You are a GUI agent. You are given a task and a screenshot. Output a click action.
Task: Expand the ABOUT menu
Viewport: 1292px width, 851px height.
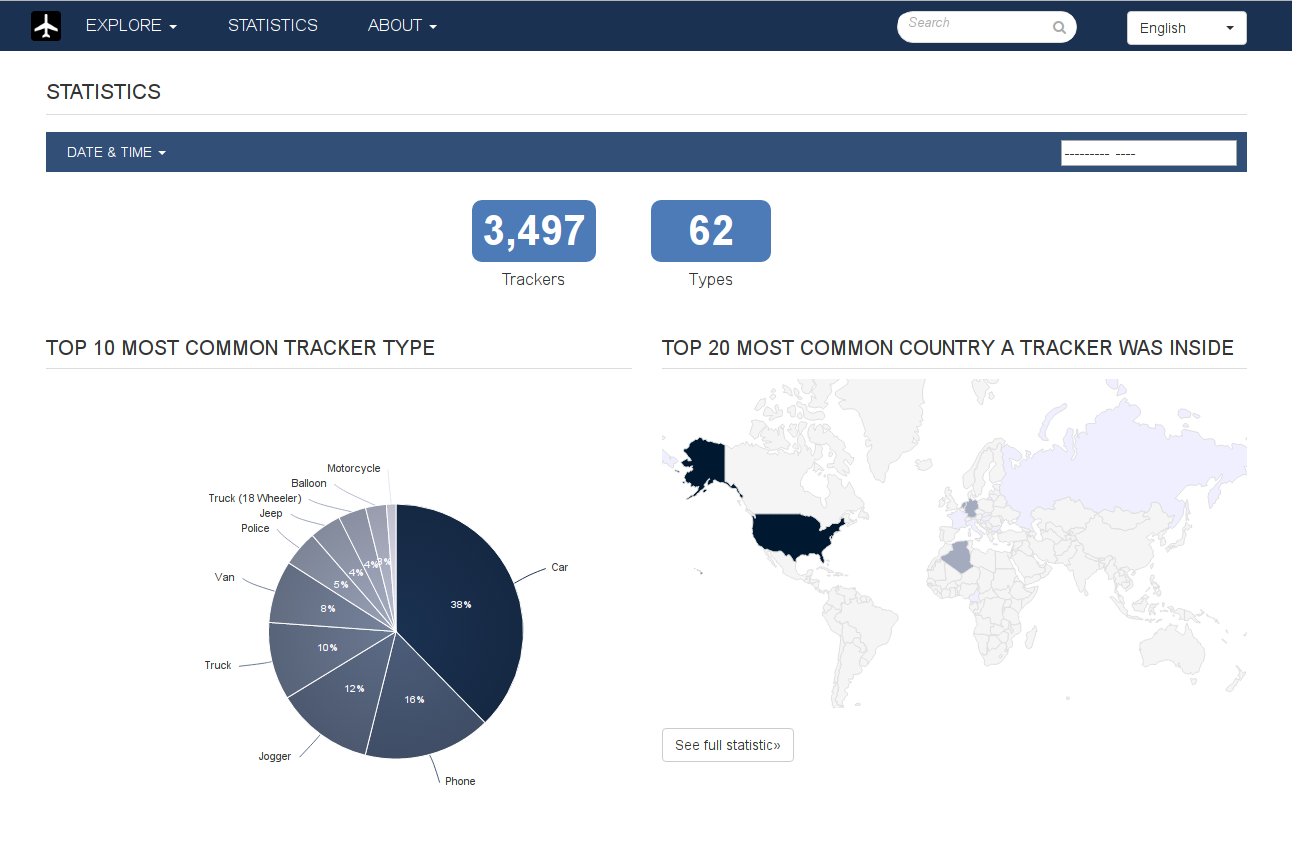402,25
